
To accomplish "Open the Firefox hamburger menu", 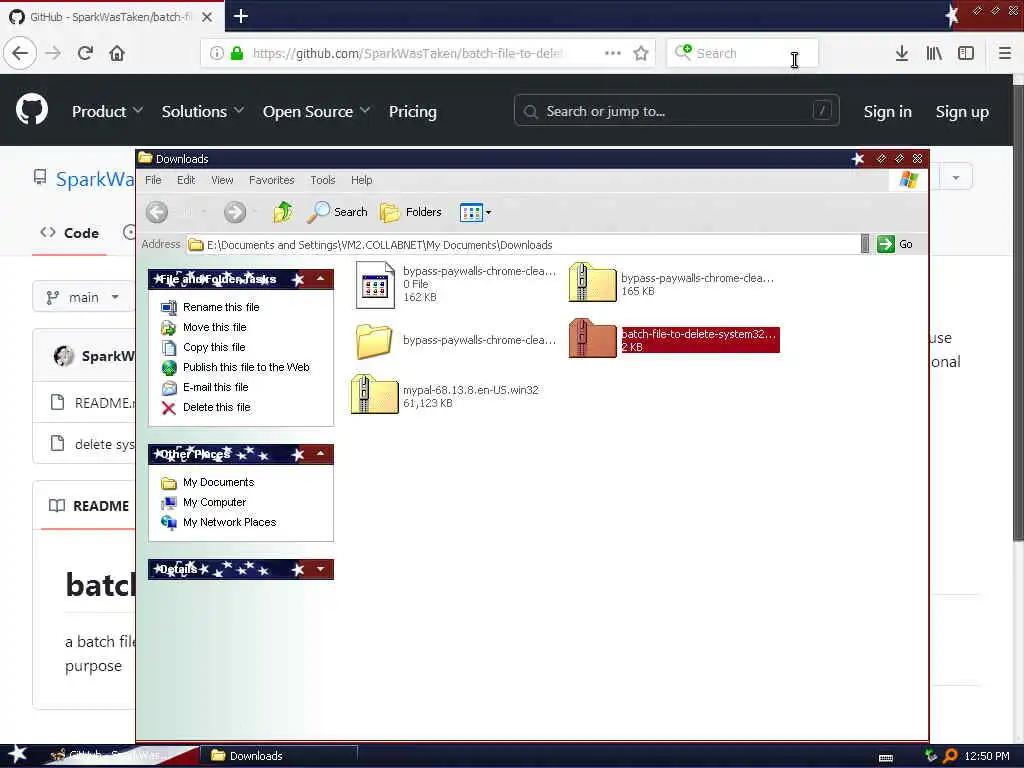I will pos(1005,53).
